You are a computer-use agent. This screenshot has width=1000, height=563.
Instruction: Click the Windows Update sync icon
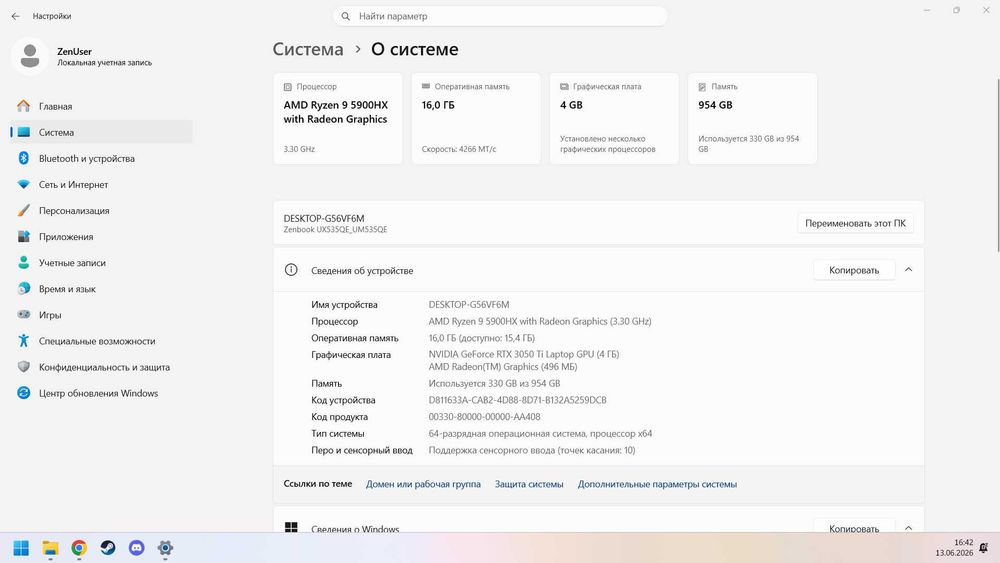point(24,393)
